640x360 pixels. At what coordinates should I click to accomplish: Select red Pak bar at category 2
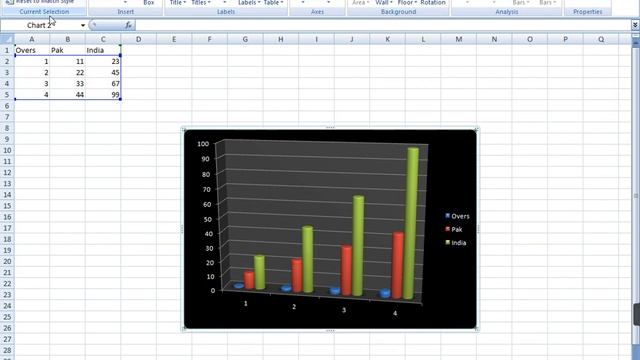point(297,275)
